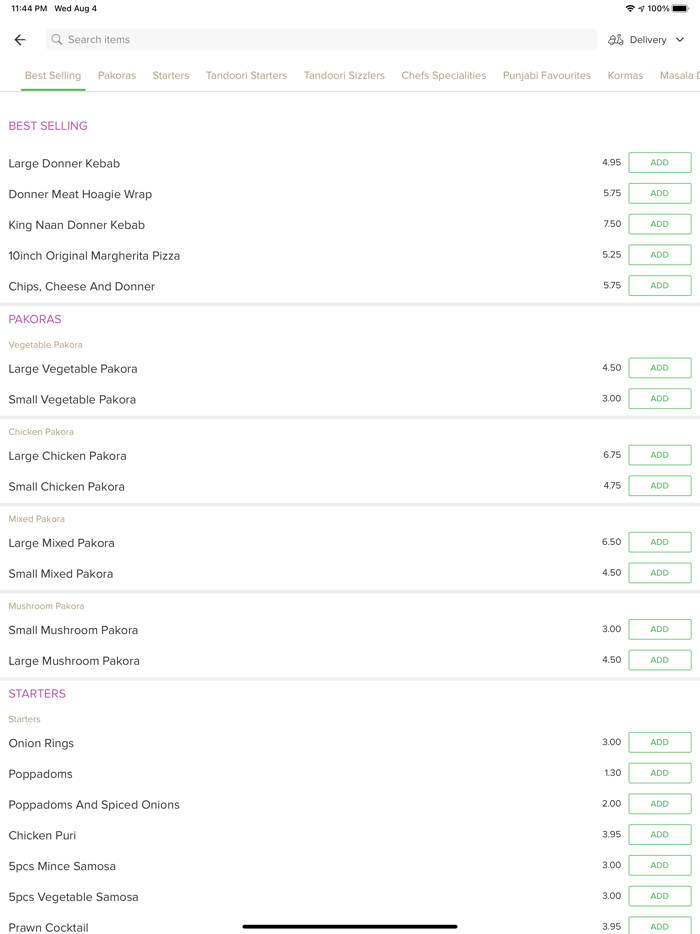700x934 pixels.
Task: Click the delivery rider icon
Action: tap(615, 39)
